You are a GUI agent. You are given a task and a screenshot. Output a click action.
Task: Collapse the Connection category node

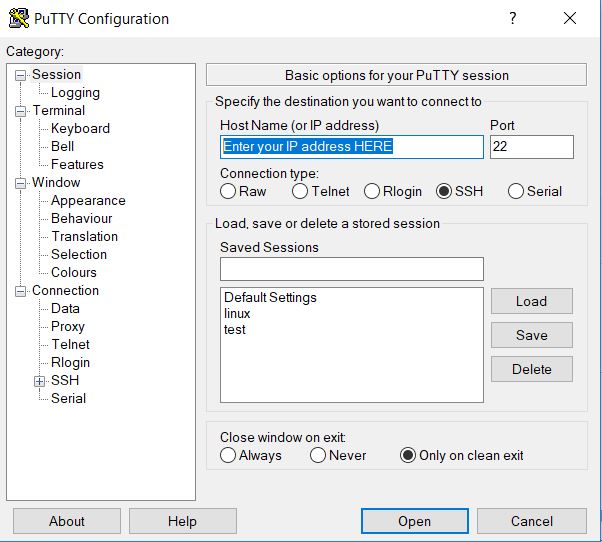click(x=20, y=291)
